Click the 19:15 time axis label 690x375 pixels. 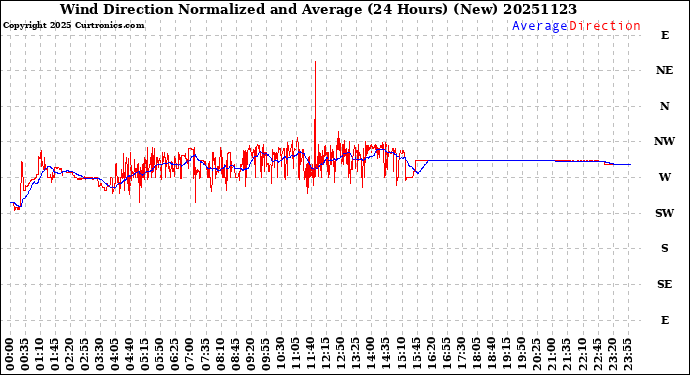click(507, 354)
